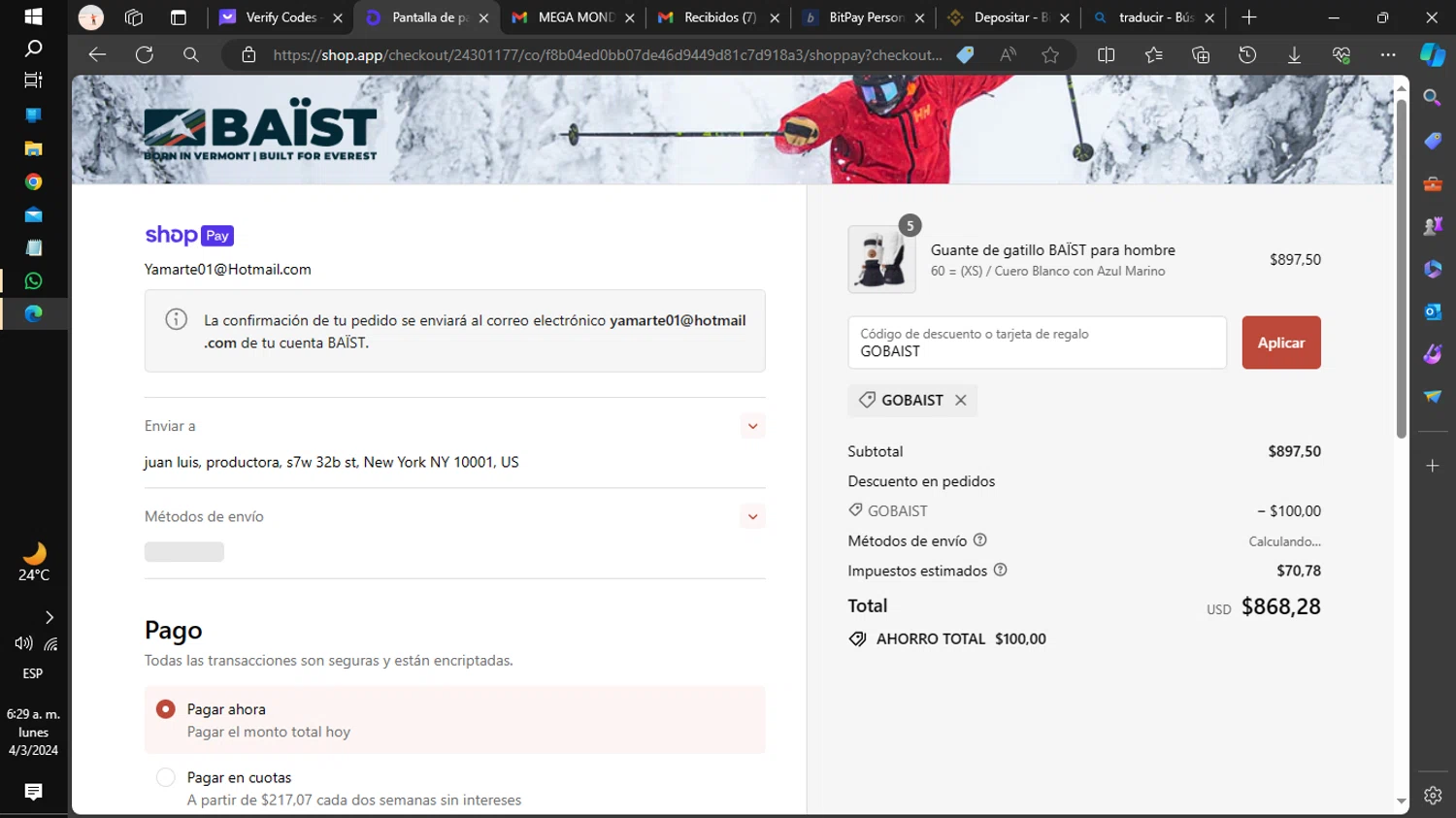Open the Favorites list in browser toolbar

[1153, 55]
